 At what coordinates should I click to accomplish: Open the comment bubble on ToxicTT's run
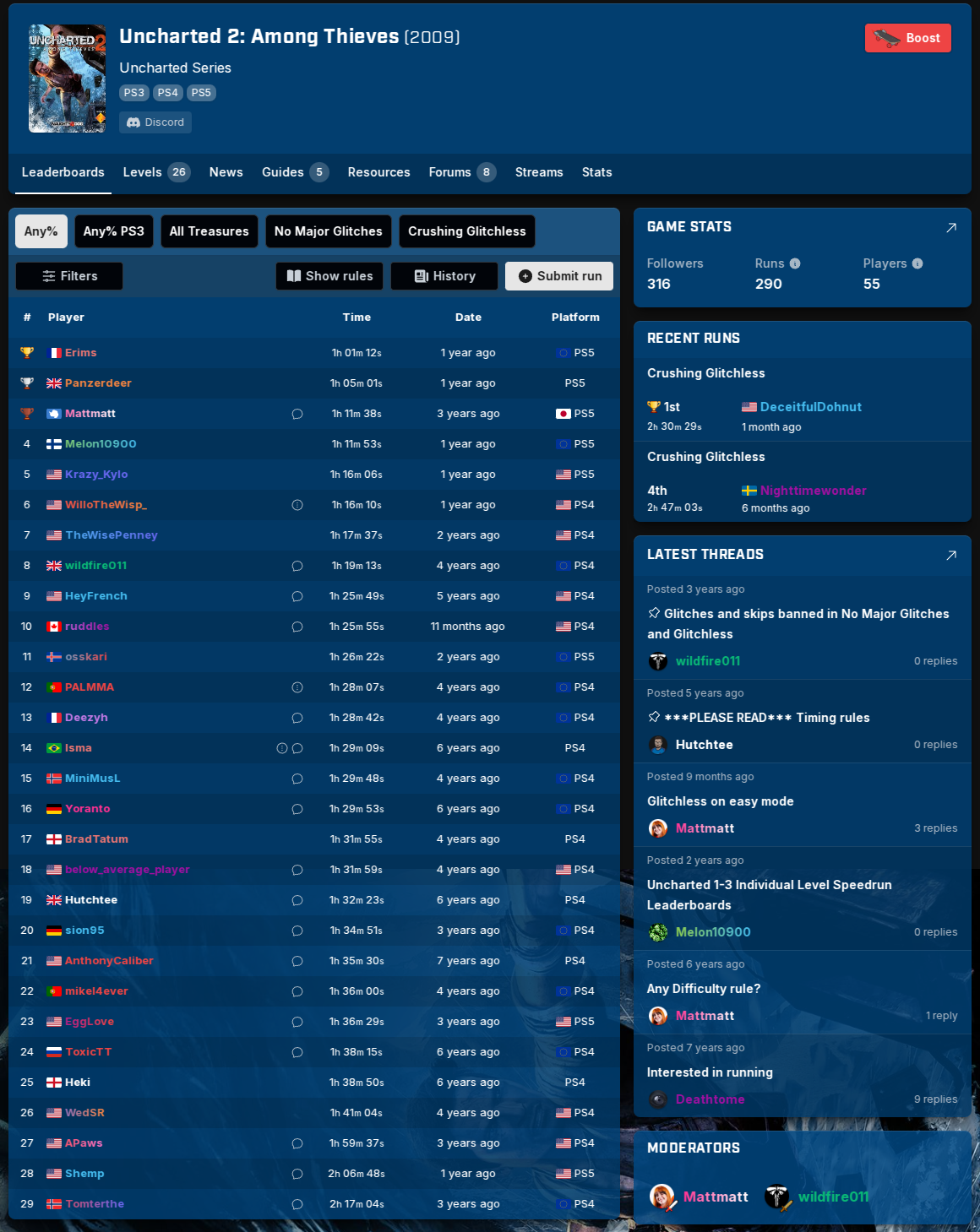[x=297, y=1052]
